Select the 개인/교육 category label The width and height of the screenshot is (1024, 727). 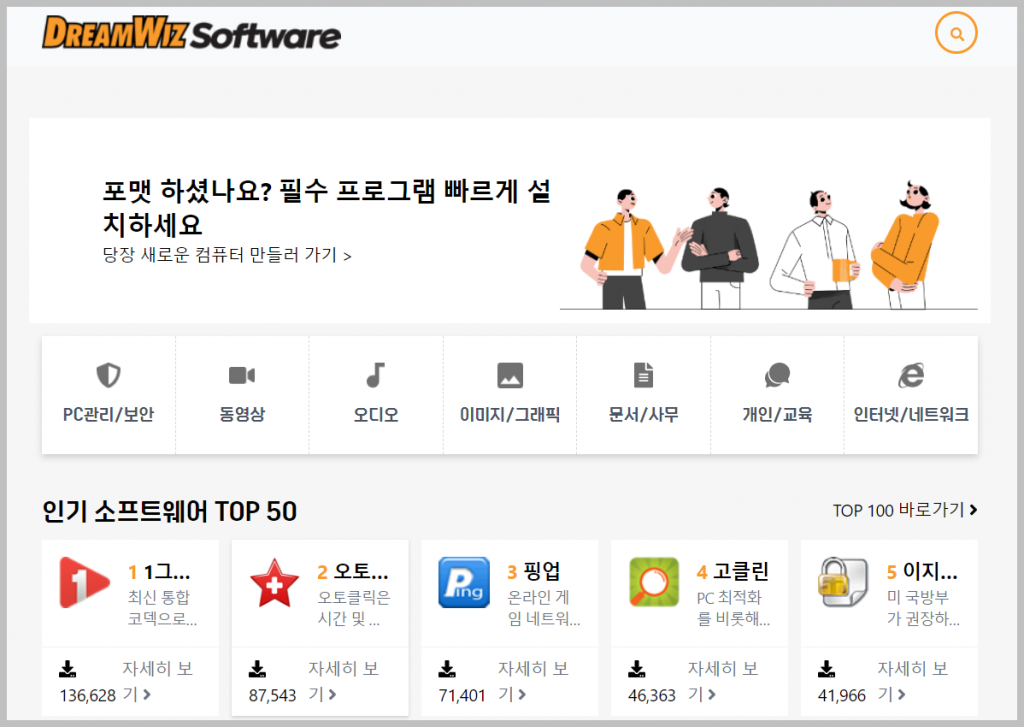pyautogui.click(x=777, y=415)
